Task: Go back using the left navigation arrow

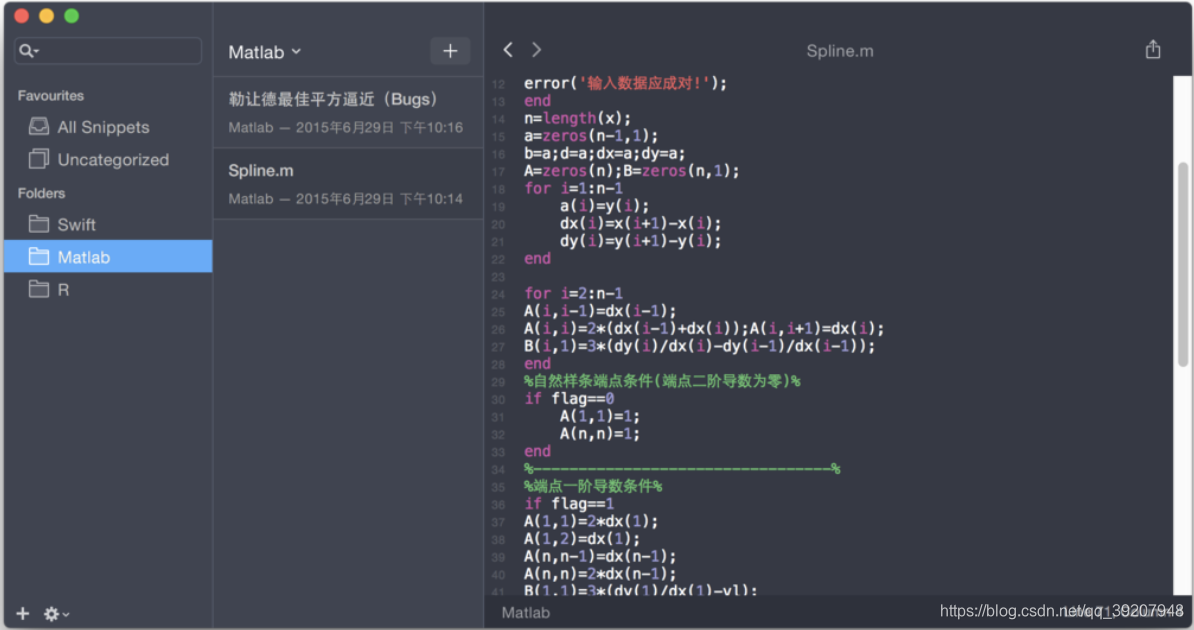Action: [x=507, y=49]
